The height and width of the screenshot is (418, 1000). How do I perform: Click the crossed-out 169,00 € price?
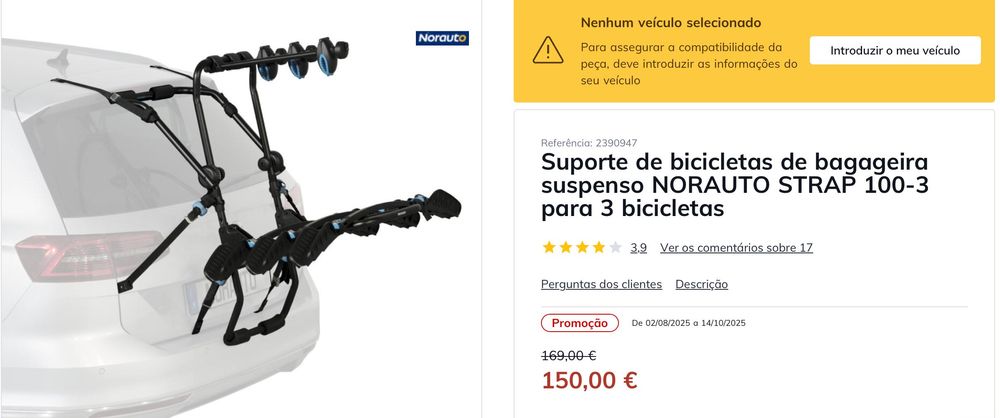click(x=569, y=355)
